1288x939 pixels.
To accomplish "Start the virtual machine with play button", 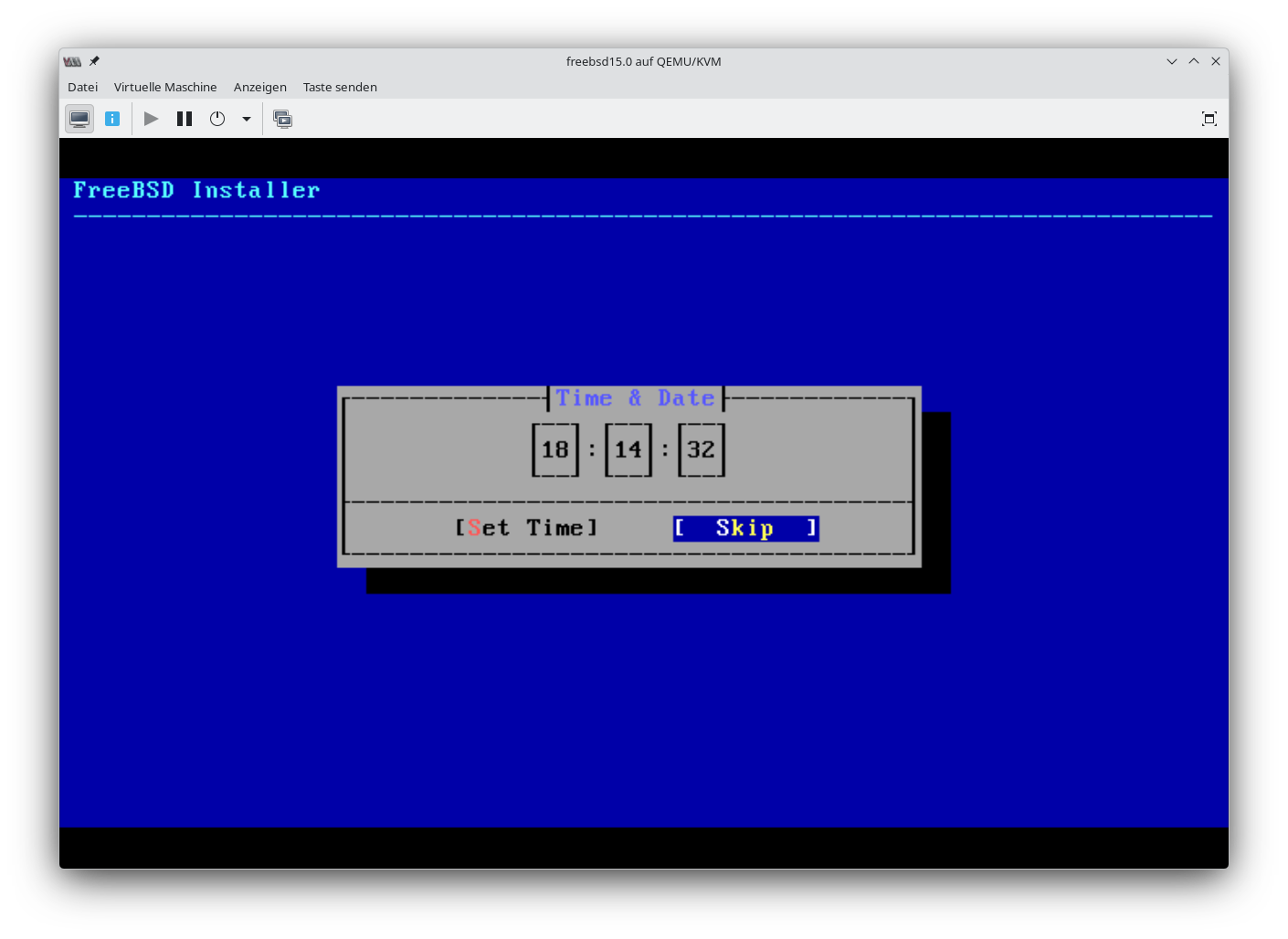I will [x=152, y=119].
